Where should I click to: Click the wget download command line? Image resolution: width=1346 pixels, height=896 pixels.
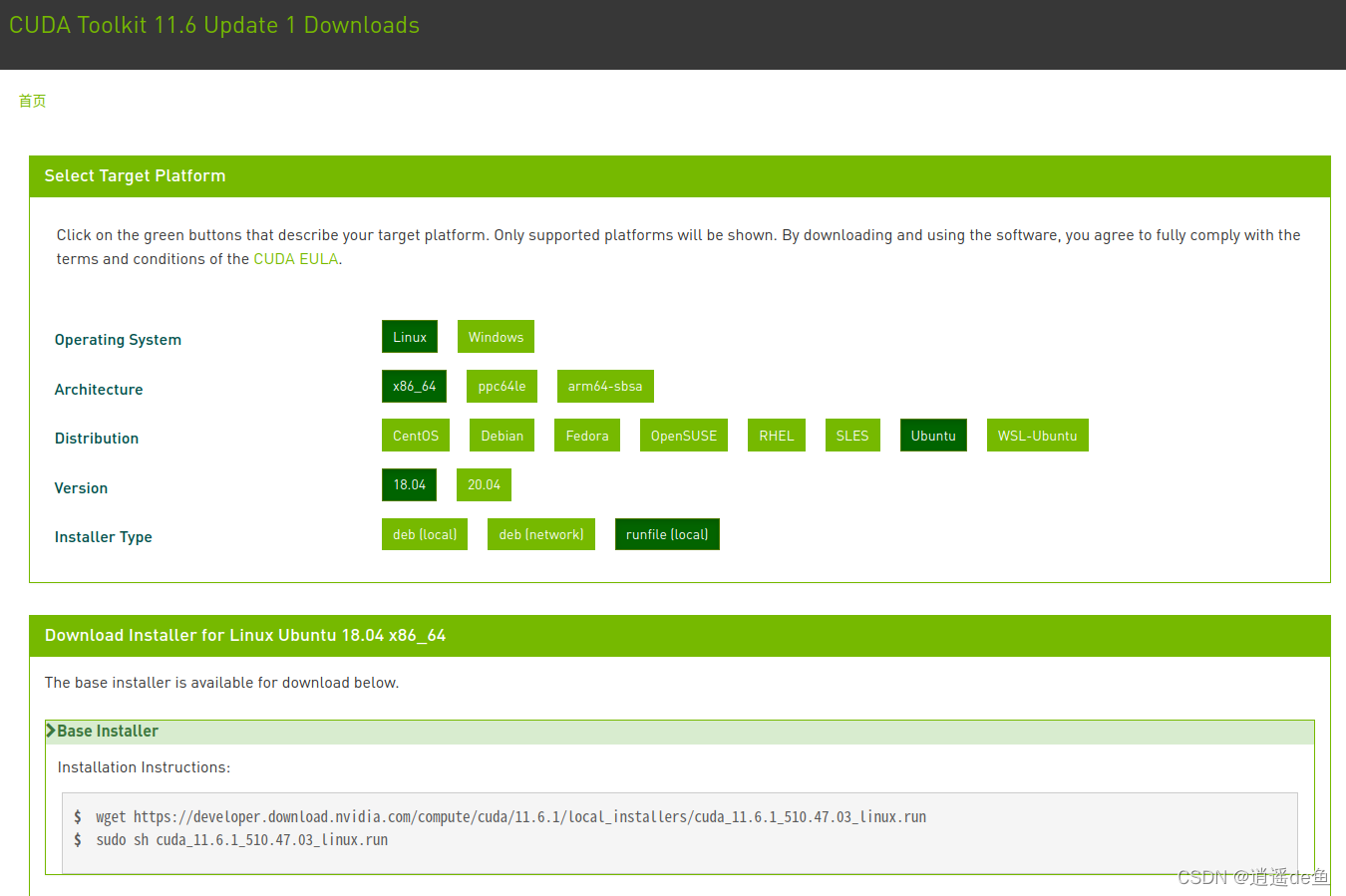510,816
